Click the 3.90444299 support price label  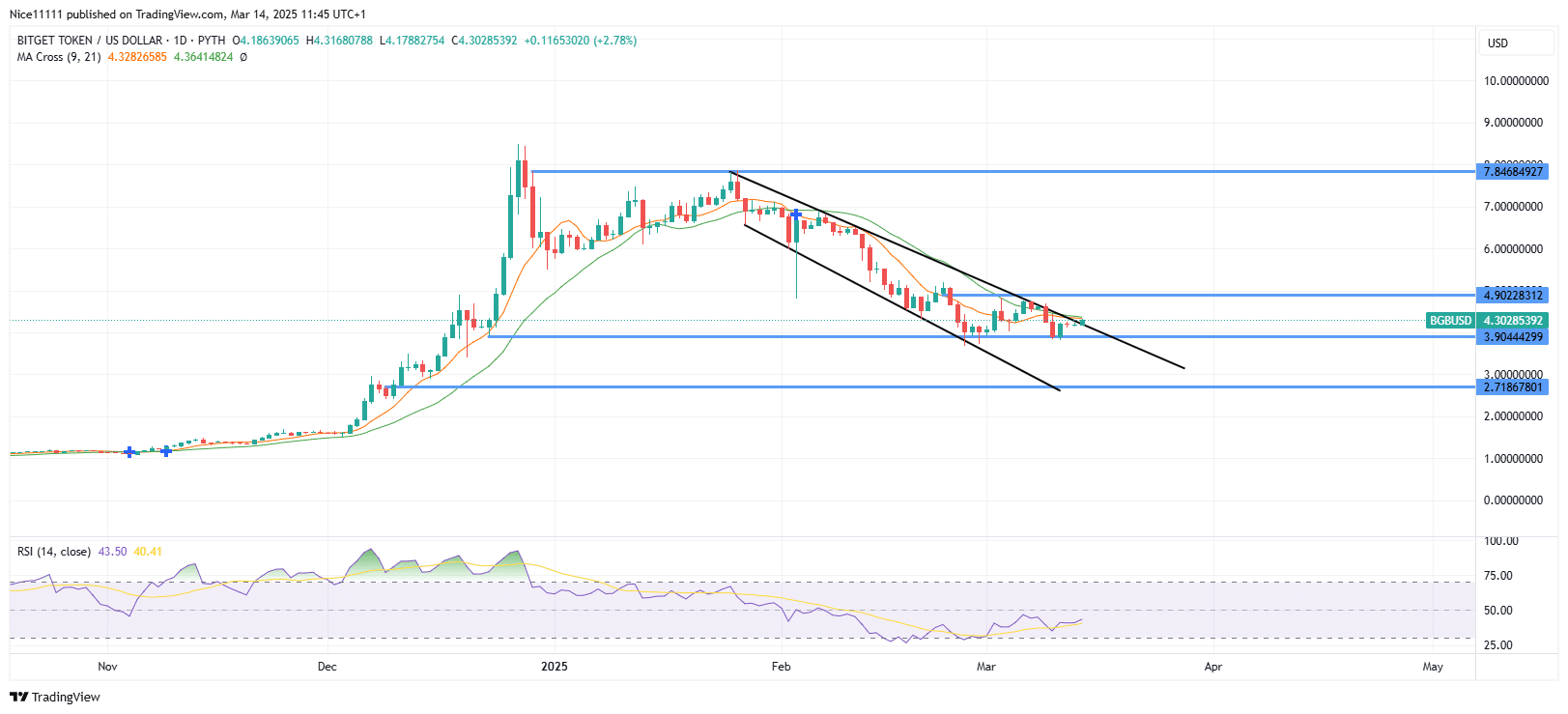[x=1513, y=337]
